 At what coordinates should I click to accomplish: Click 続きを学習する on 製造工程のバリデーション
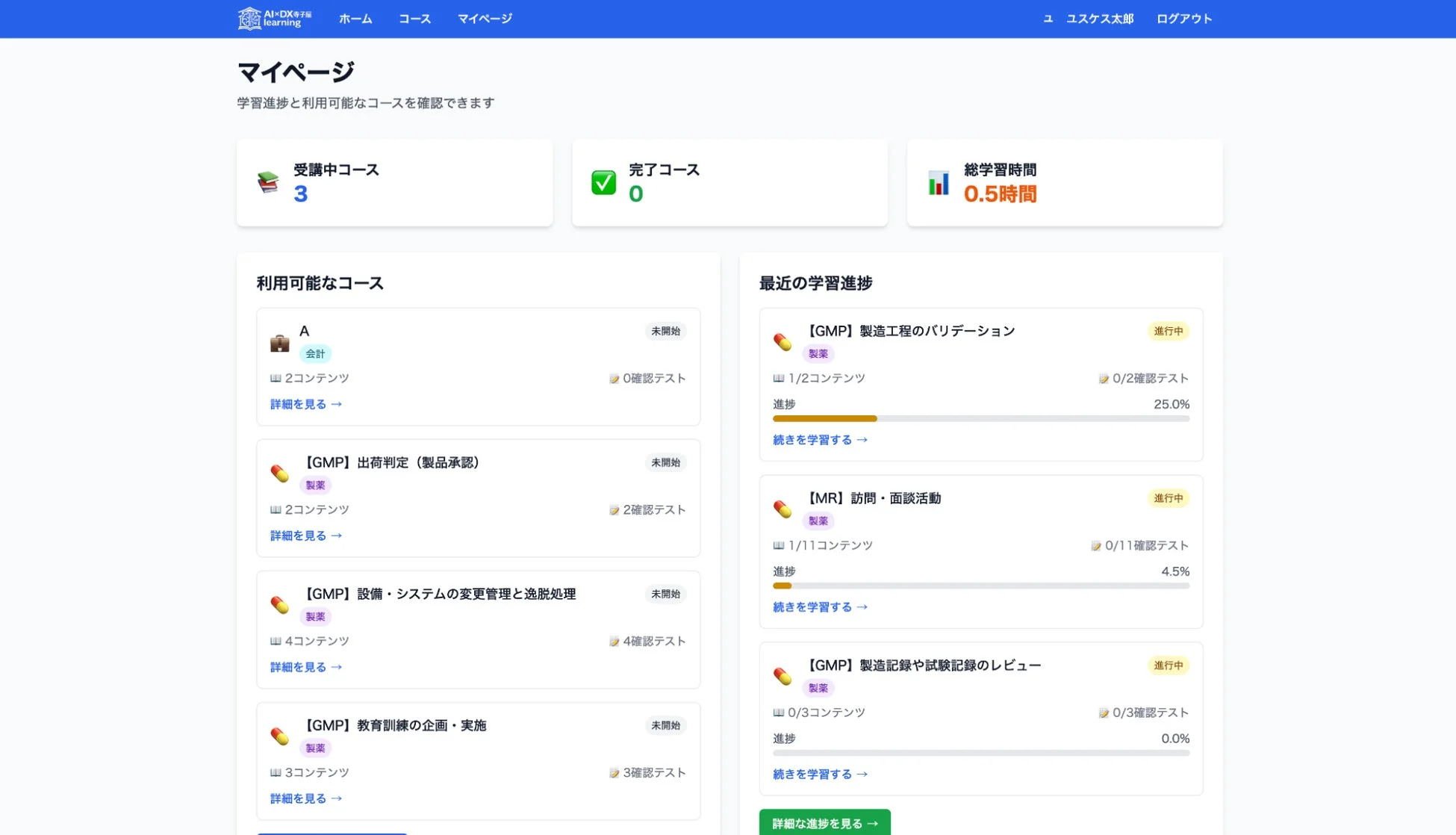tap(819, 440)
